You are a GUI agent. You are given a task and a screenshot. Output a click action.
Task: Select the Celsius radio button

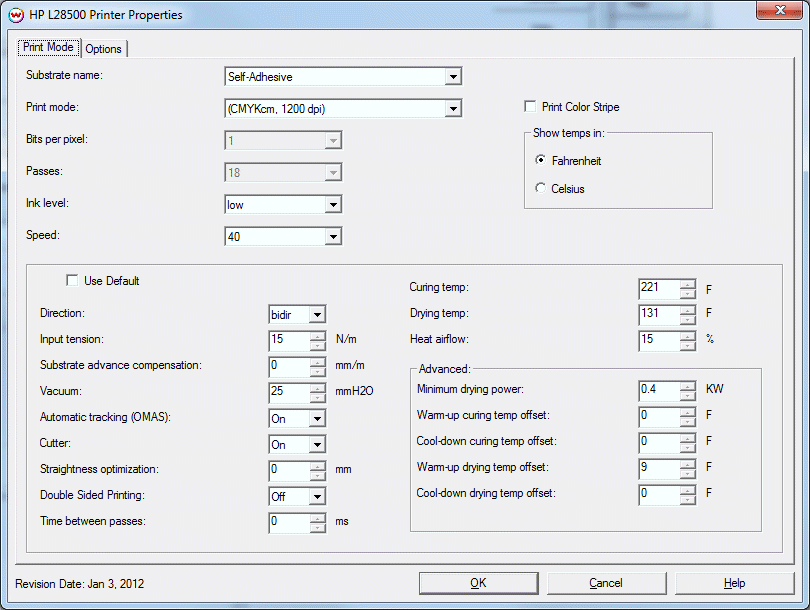(x=540, y=188)
